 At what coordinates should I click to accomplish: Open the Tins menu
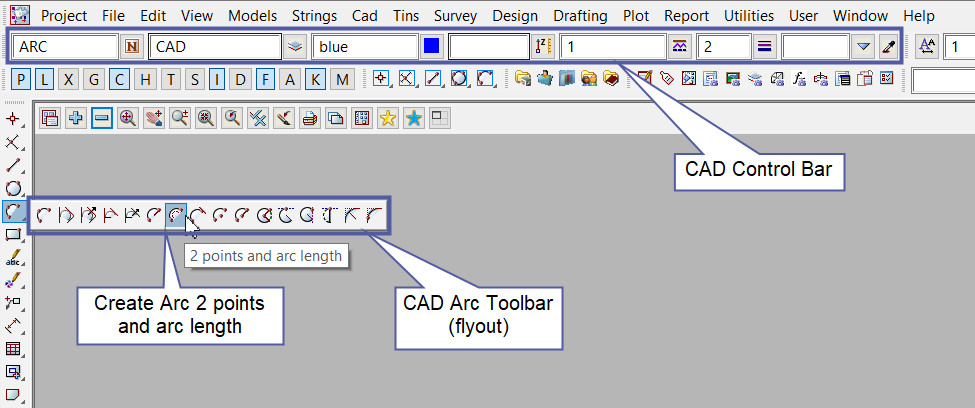pyautogui.click(x=406, y=16)
